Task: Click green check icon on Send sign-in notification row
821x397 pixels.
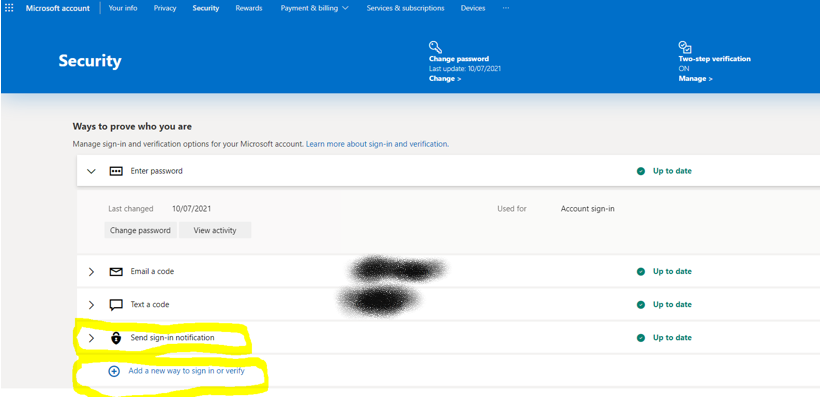Action: coord(641,338)
